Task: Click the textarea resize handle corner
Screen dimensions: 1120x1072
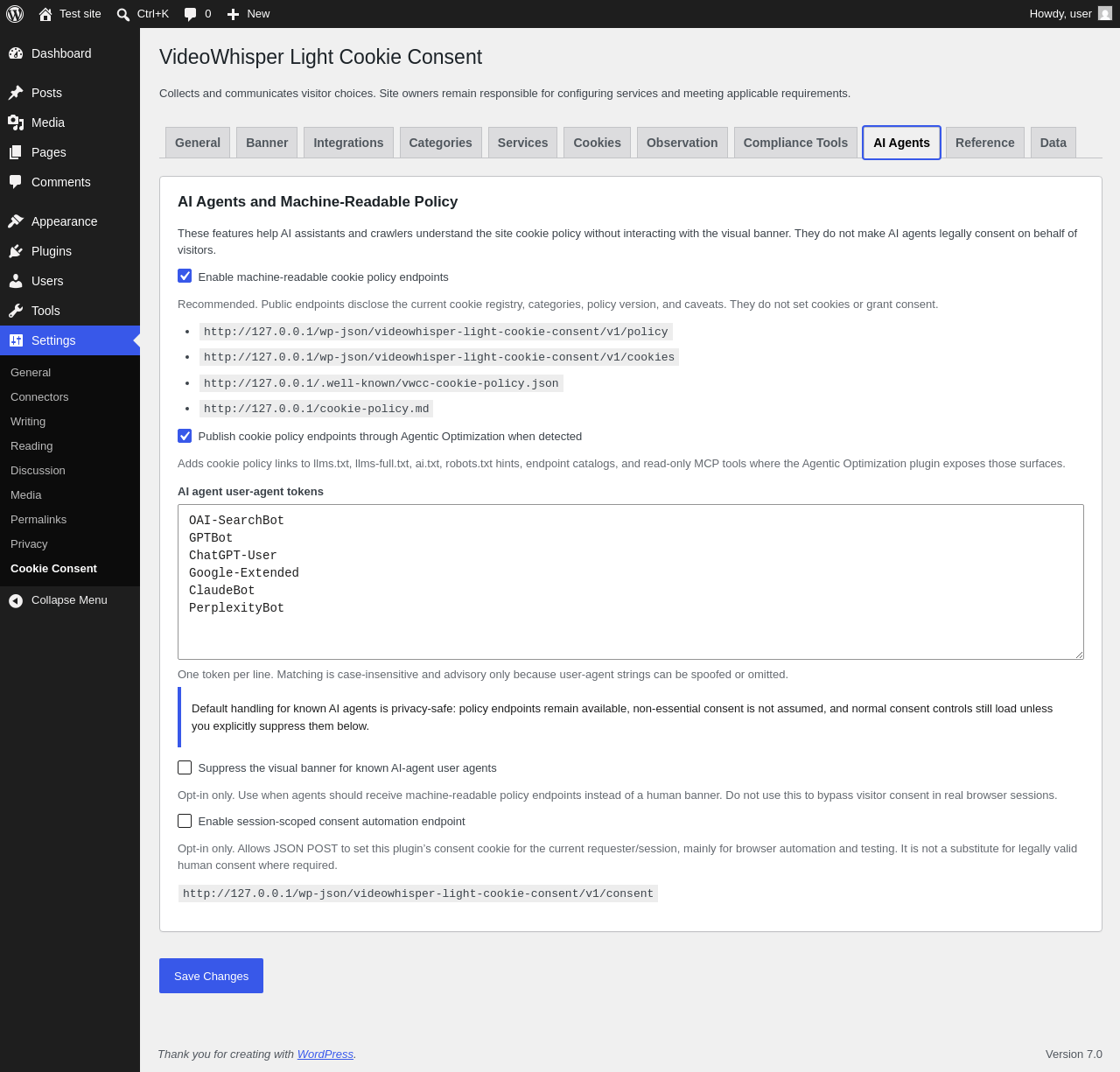Action: (1078, 654)
